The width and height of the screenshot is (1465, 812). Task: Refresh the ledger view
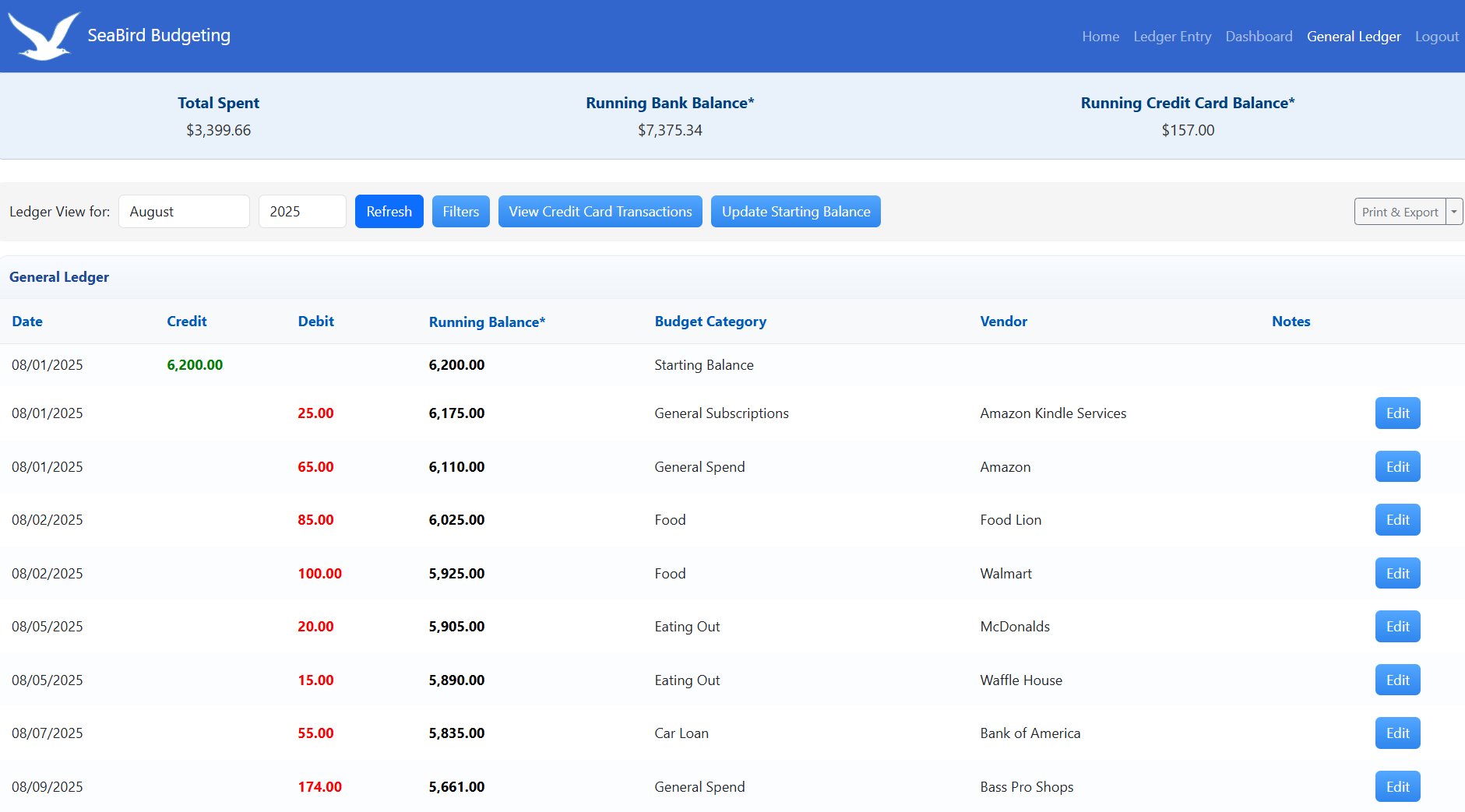(389, 212)
